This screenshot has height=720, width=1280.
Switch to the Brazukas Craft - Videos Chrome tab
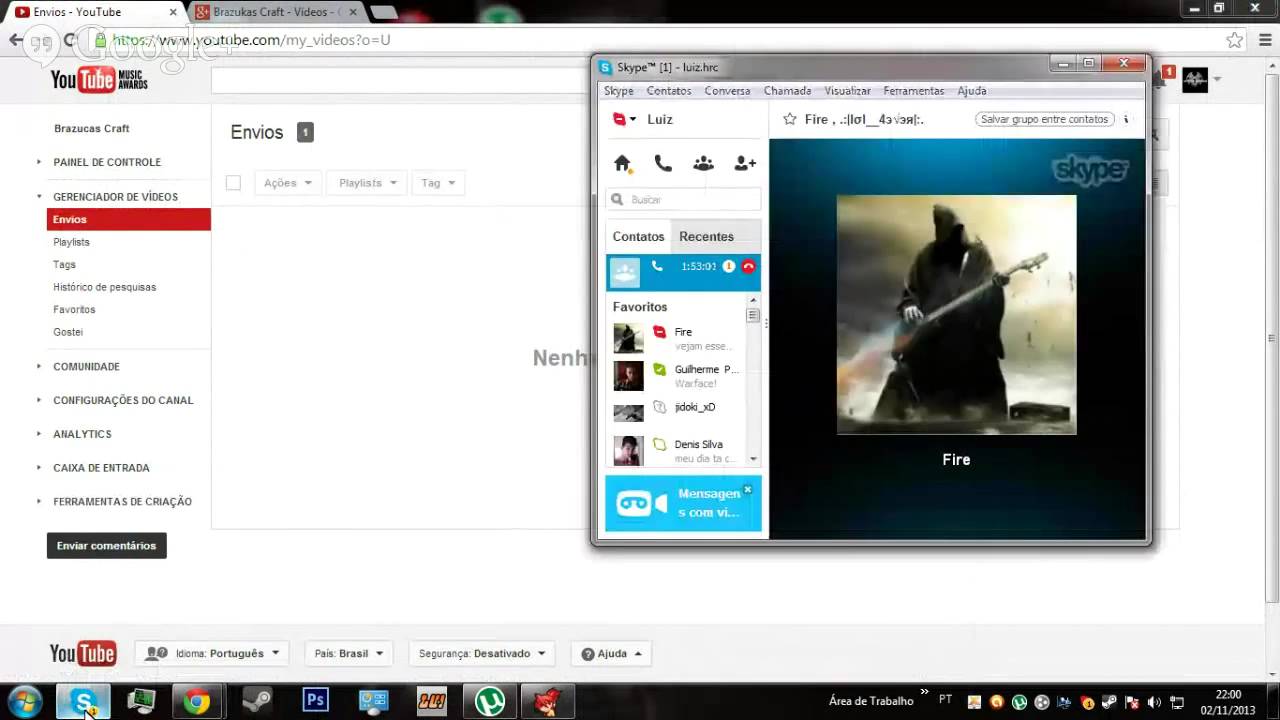click(276, 12)
